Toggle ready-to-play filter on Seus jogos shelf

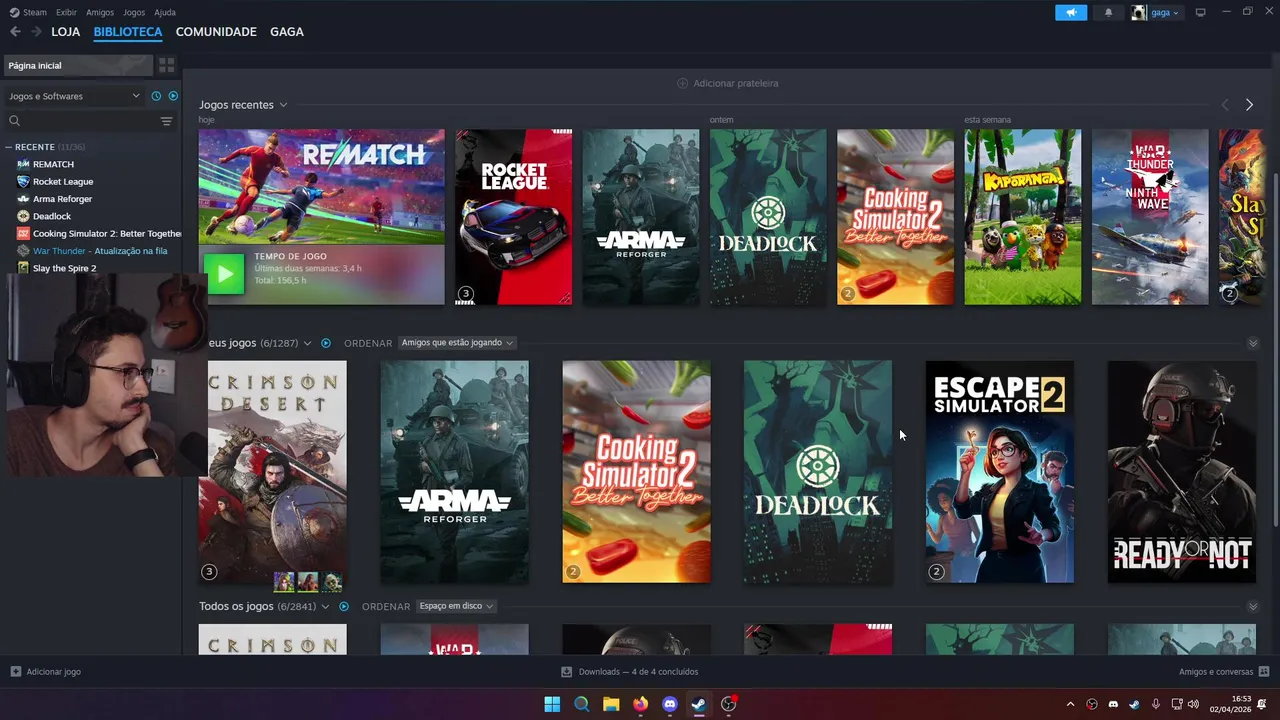[x=326, y=343]
